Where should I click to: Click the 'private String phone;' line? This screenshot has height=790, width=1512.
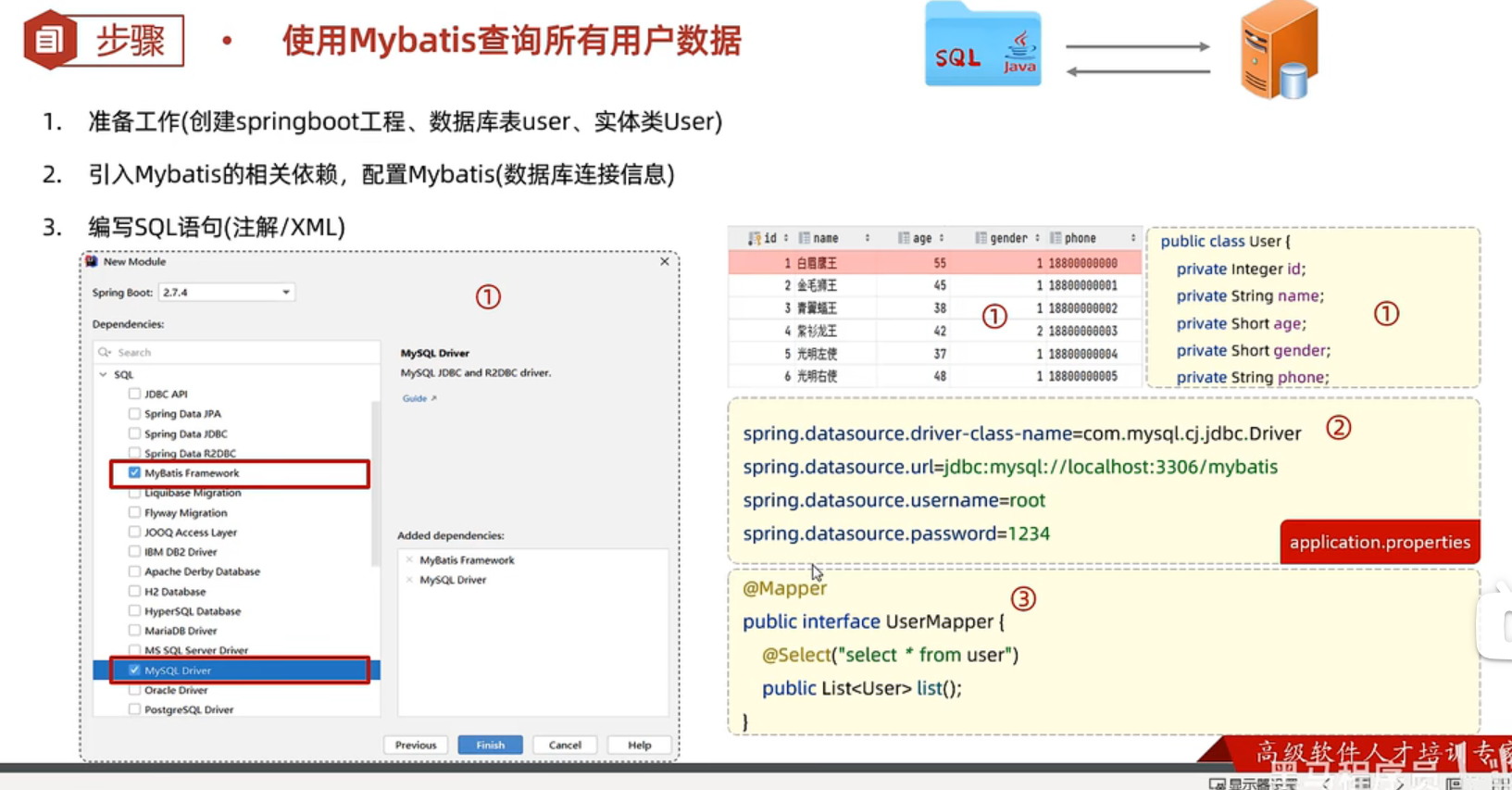[x=1252, y=377]
